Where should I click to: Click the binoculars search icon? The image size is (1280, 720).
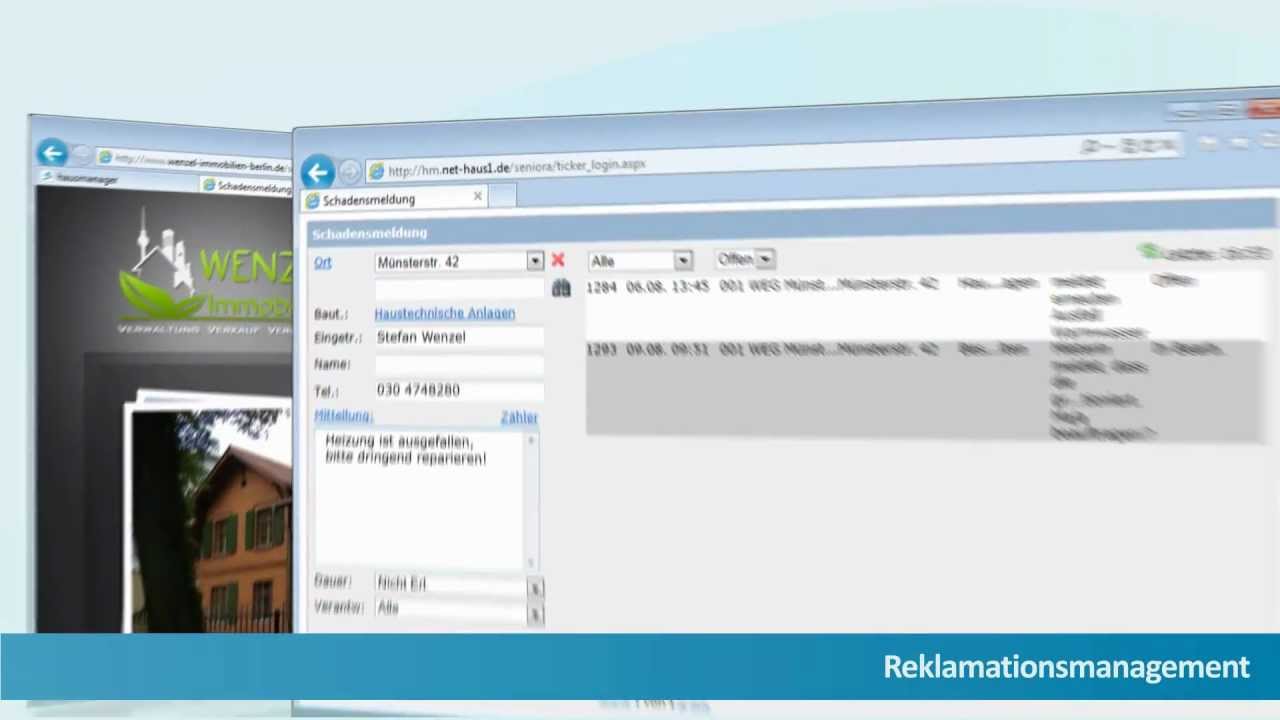561,288
